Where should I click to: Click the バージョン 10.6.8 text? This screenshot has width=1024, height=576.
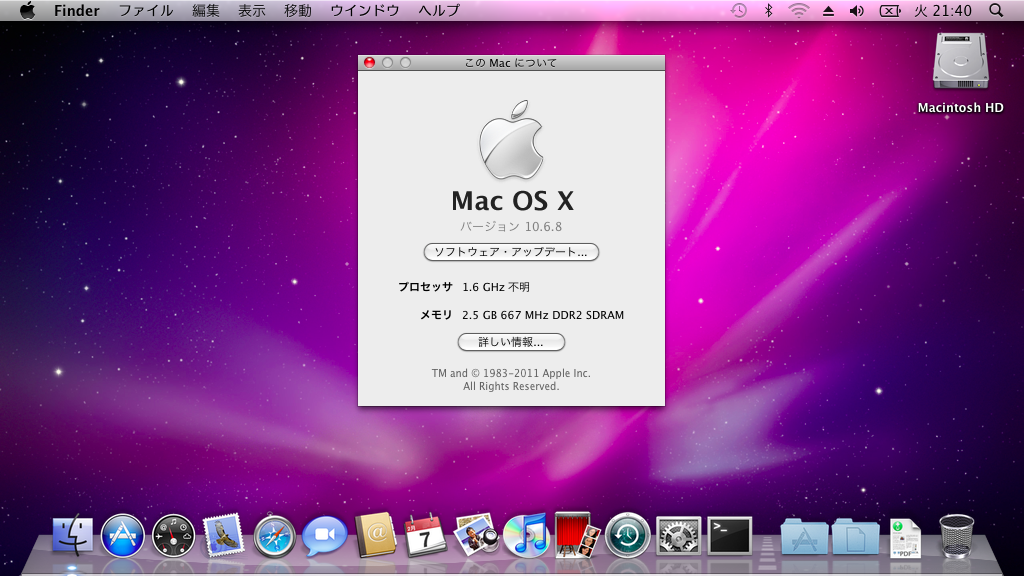[x=511, y=227]
